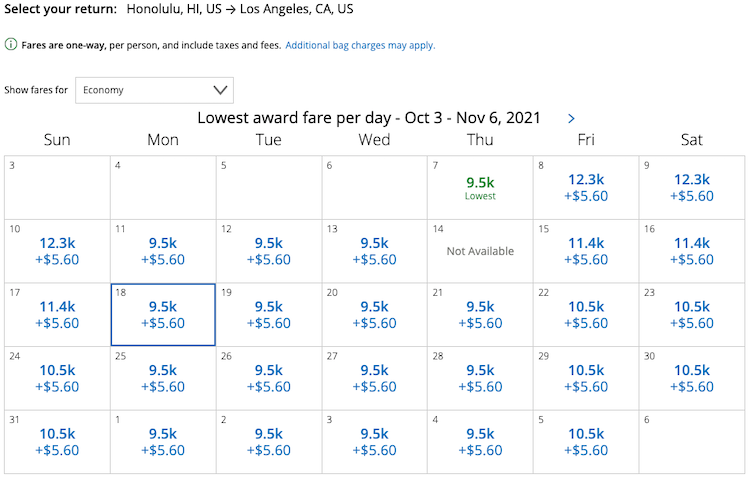This screenshot has height=478, width=750.
Task: Pick Oct 31 fare 10.5k
Action: coord(57,442)
